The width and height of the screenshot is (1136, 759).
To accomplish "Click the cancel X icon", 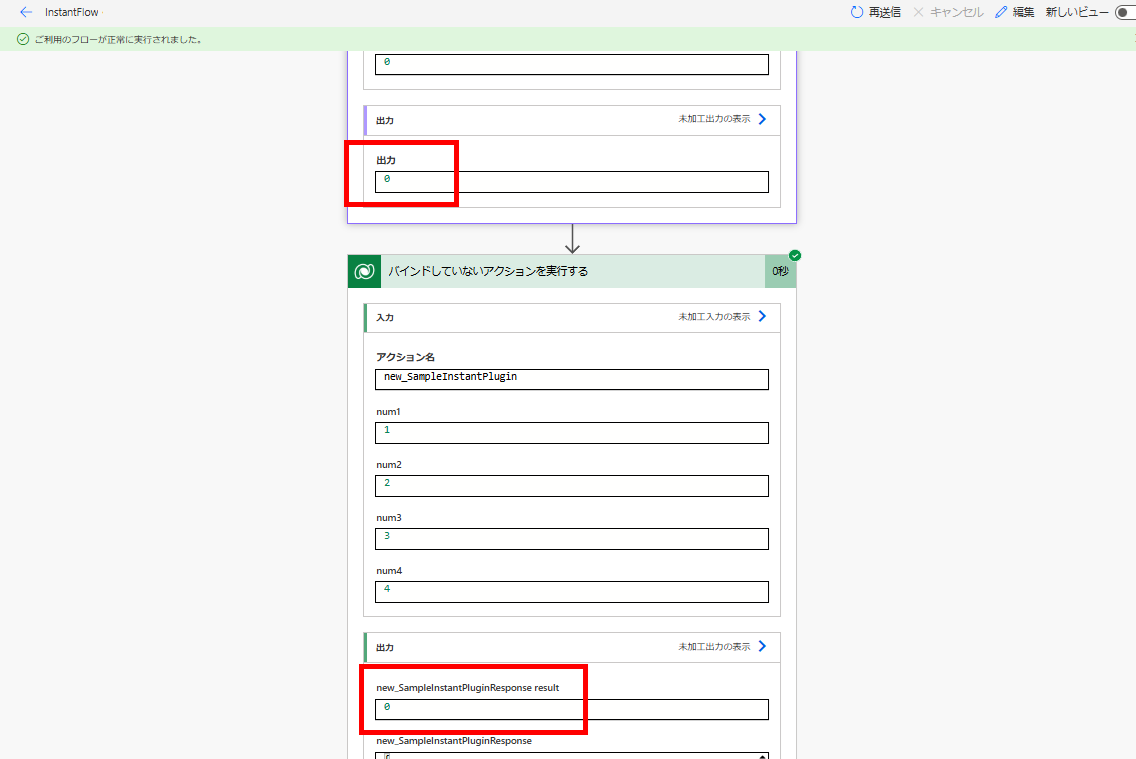I will tap(919, 12).
